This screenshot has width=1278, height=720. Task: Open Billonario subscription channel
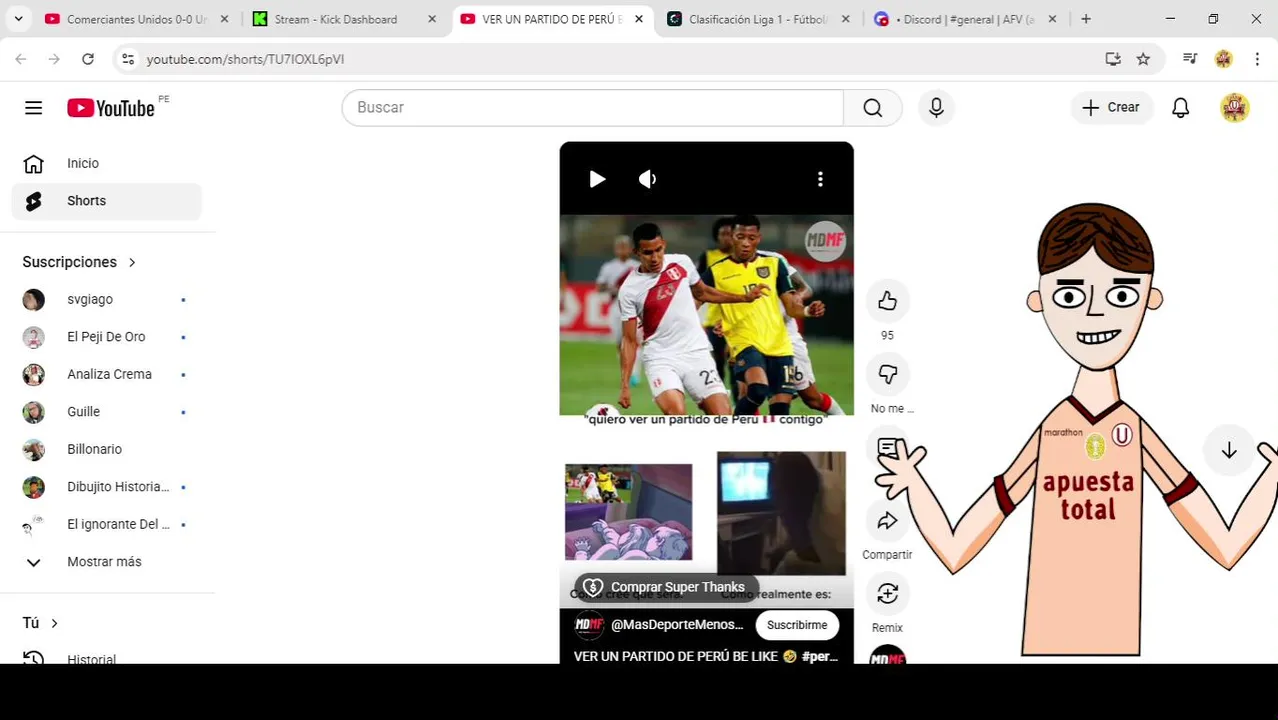[x=107, y=449]
